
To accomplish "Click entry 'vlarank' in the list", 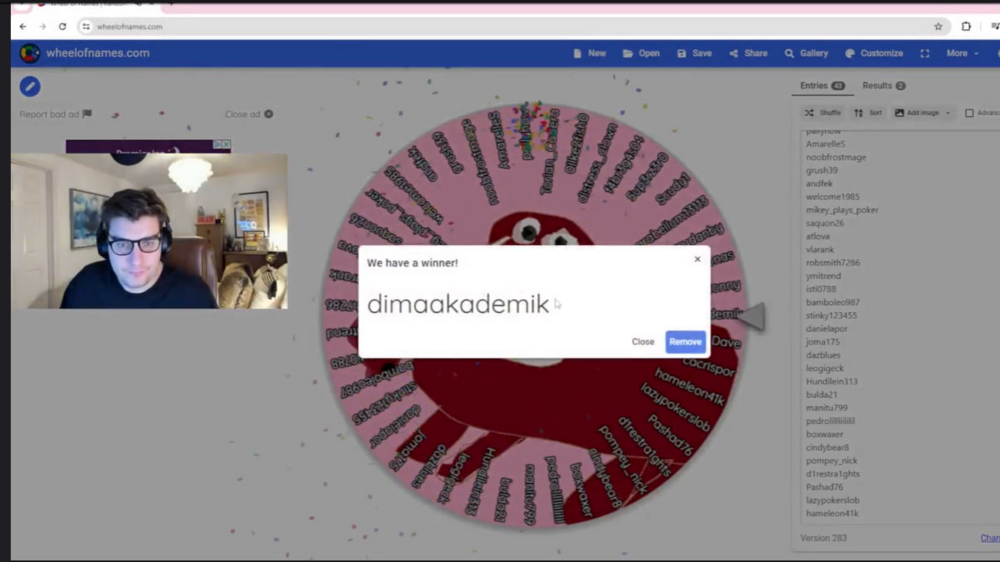I will (x=820, y=249).
